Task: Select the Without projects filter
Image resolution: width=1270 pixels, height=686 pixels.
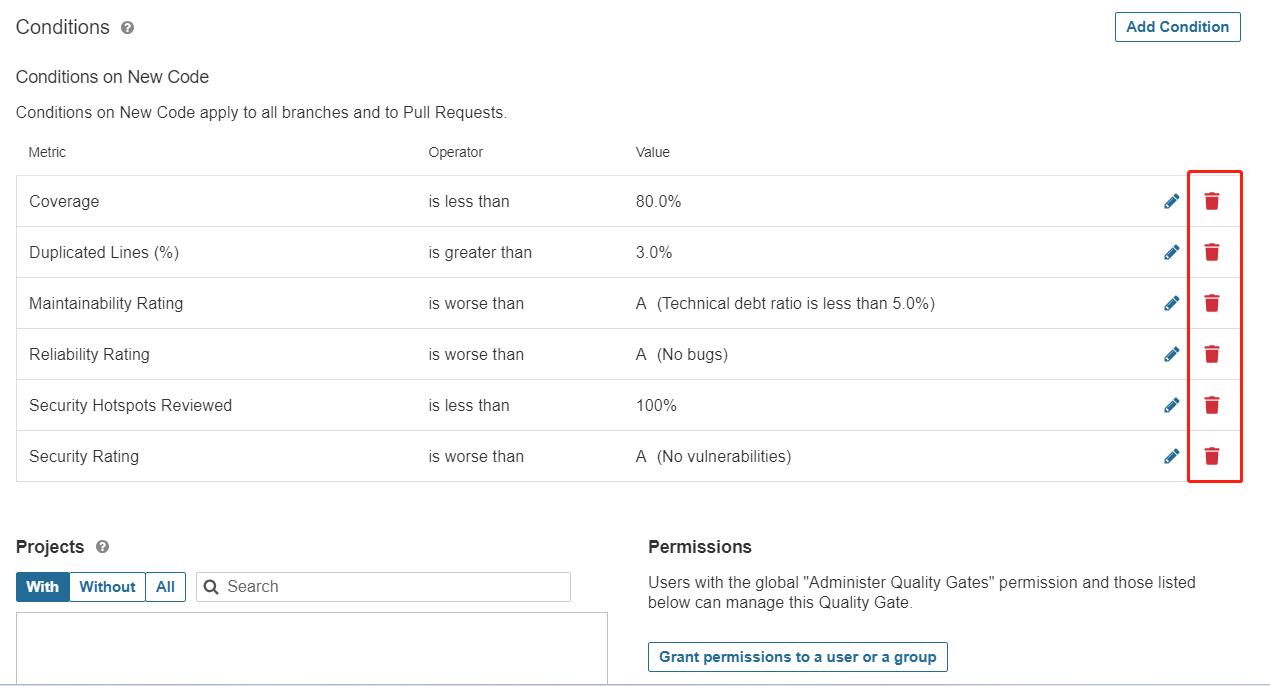Action: click(107, 587)
